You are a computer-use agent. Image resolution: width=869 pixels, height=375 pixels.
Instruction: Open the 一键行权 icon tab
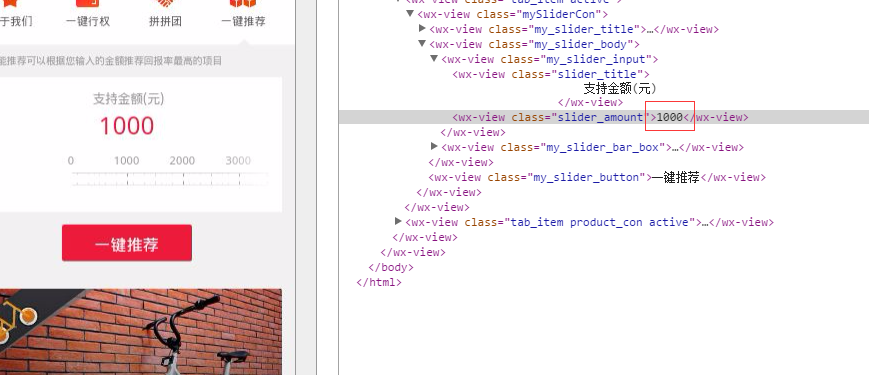(x=88, y=14)
